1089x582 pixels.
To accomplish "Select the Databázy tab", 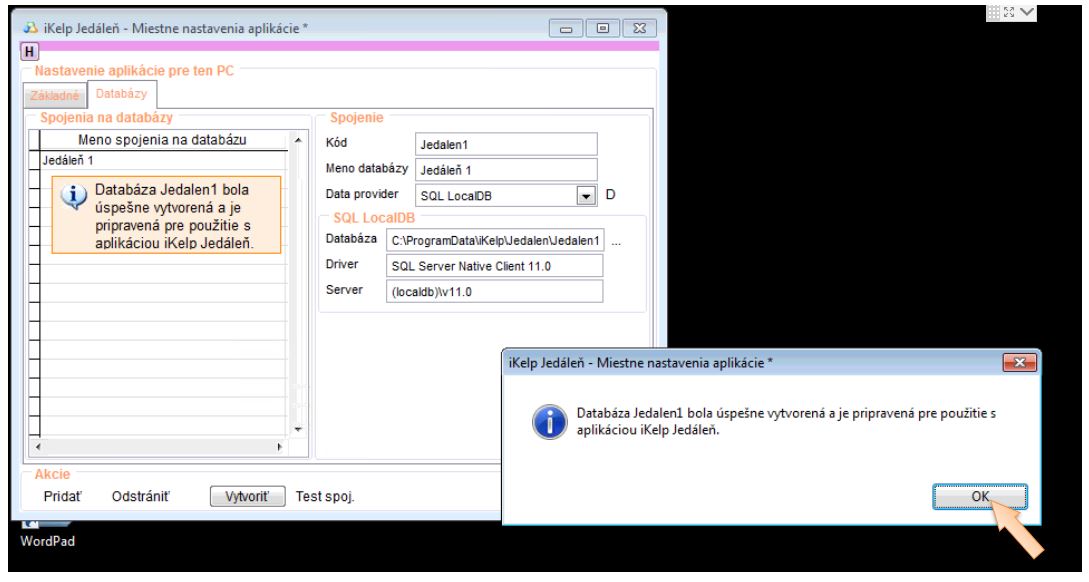I will coord(114,94).
